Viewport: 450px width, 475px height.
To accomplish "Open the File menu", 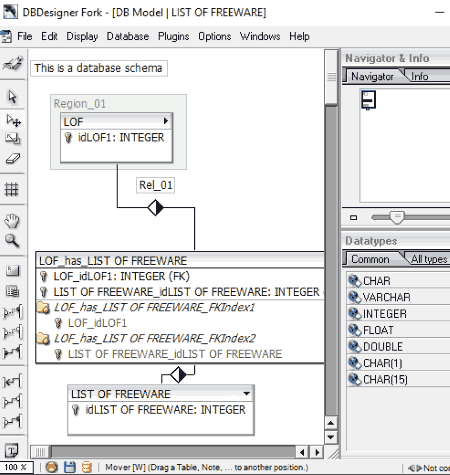I will (25, 36).
